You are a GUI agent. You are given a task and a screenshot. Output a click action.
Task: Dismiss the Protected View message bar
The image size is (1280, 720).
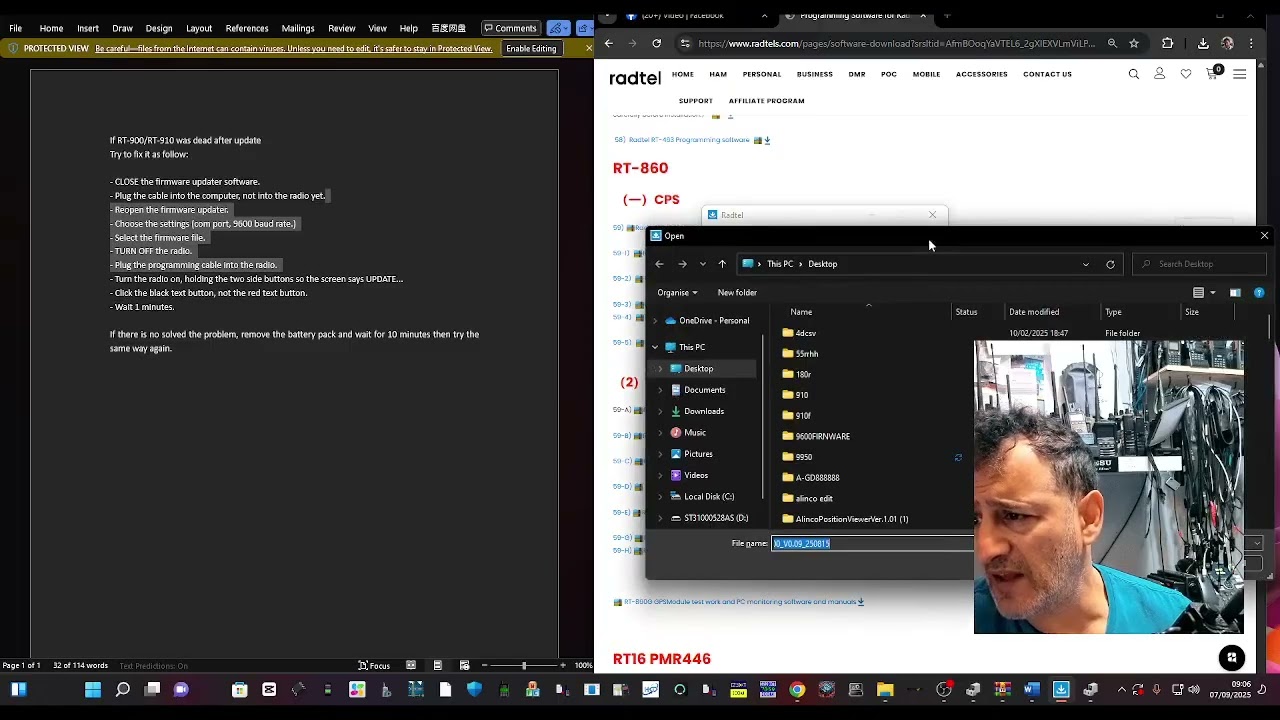click(589, 48)
